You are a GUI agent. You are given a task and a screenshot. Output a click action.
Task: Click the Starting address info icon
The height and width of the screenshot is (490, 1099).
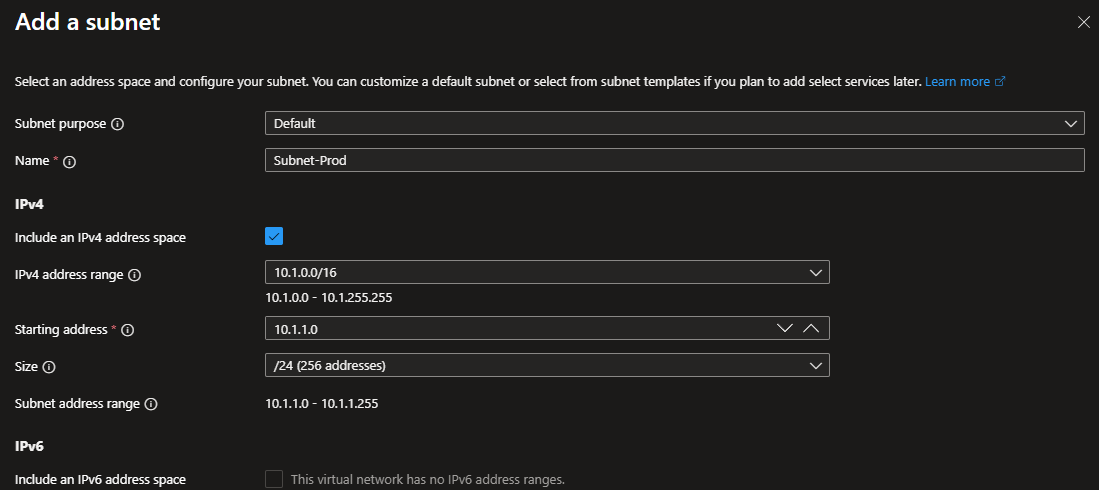click(x=128, y=329)
